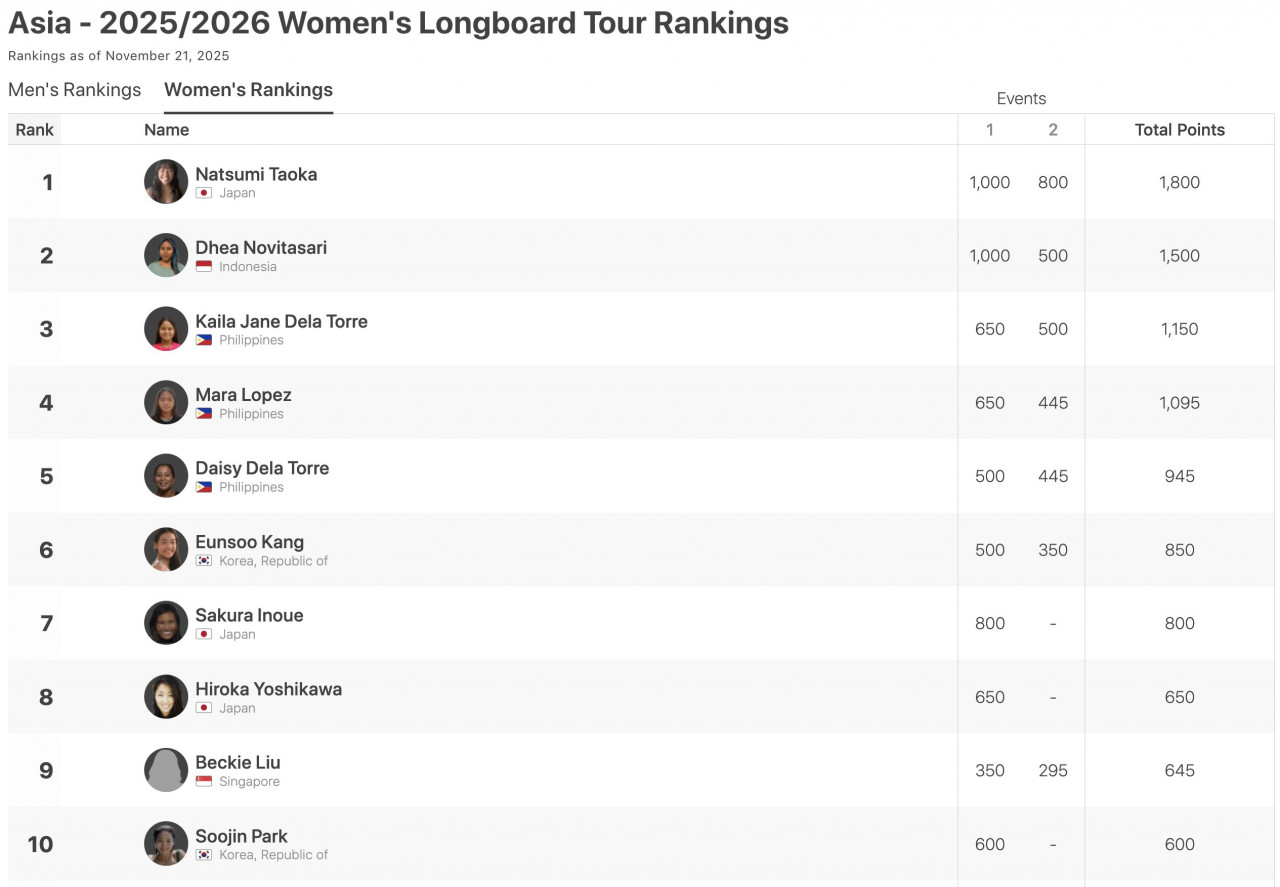Click the Total Points column header
This screenshot has width=1280, height=887.
1179,130
